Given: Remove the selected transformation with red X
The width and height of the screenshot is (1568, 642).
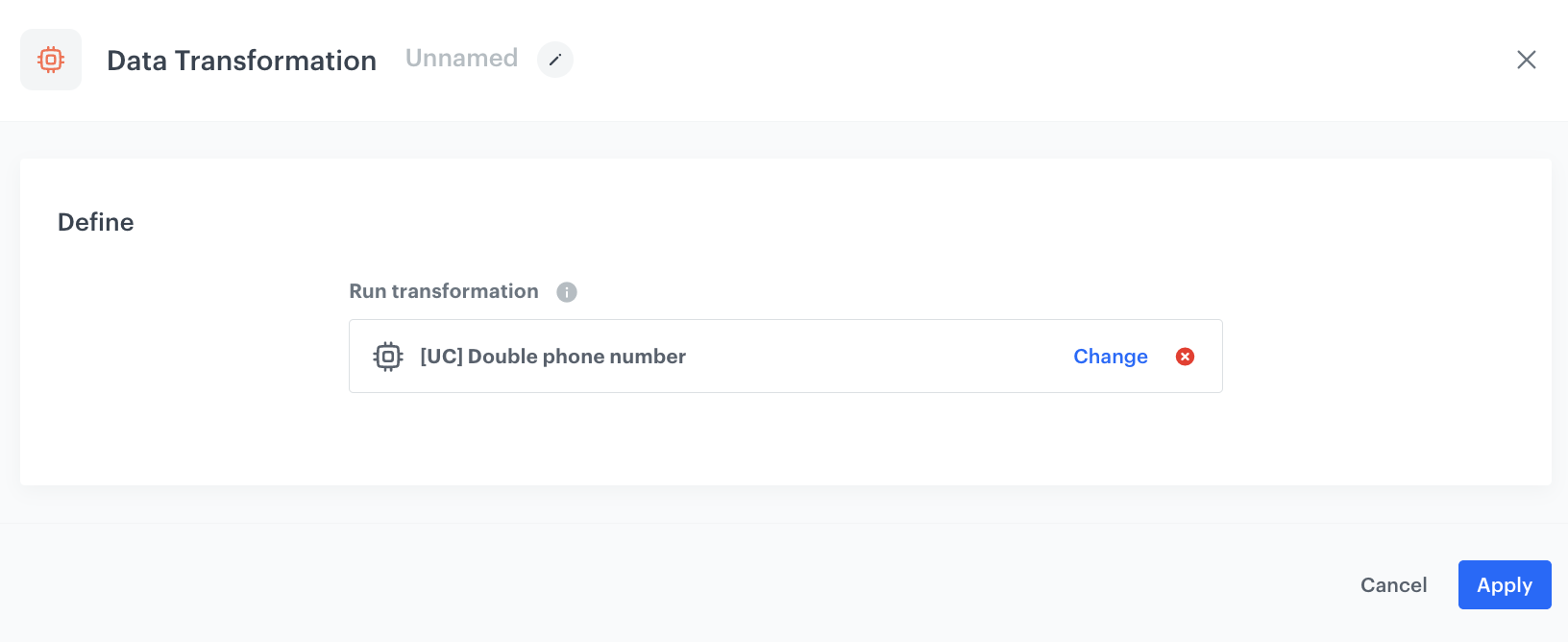Looking at the screenshot, I should (x=1185, y=357).
